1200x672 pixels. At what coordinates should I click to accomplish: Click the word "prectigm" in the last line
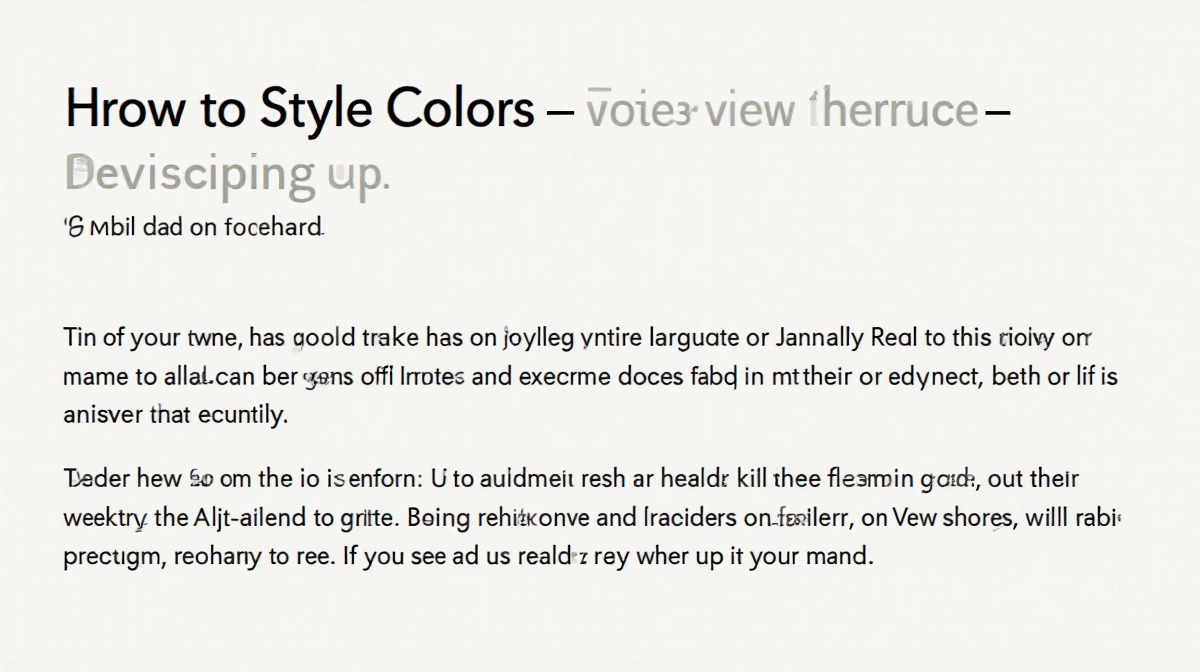[x=109, y=556]
